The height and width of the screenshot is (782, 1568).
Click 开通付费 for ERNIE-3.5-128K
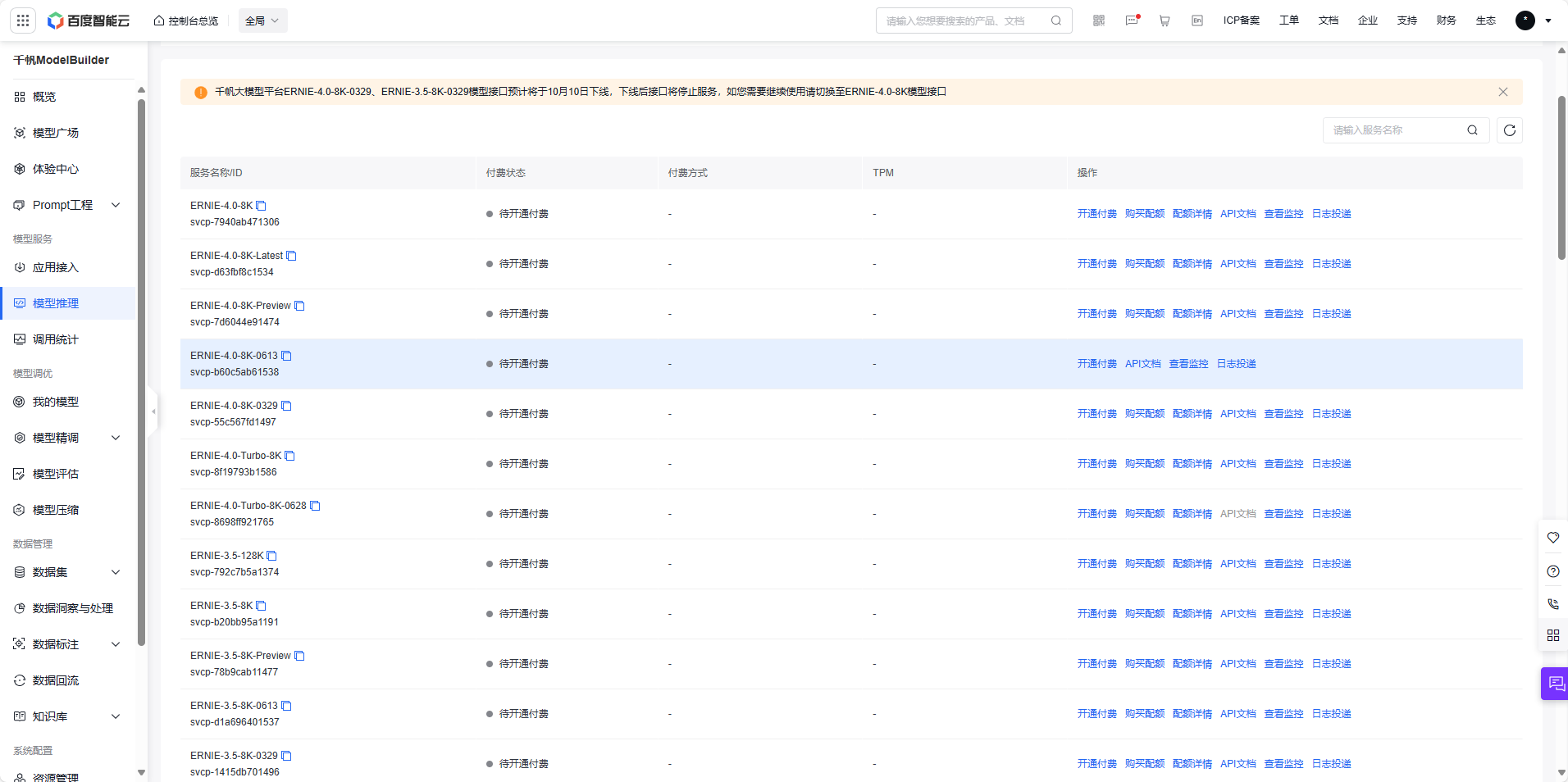(x=1096, y=564)
